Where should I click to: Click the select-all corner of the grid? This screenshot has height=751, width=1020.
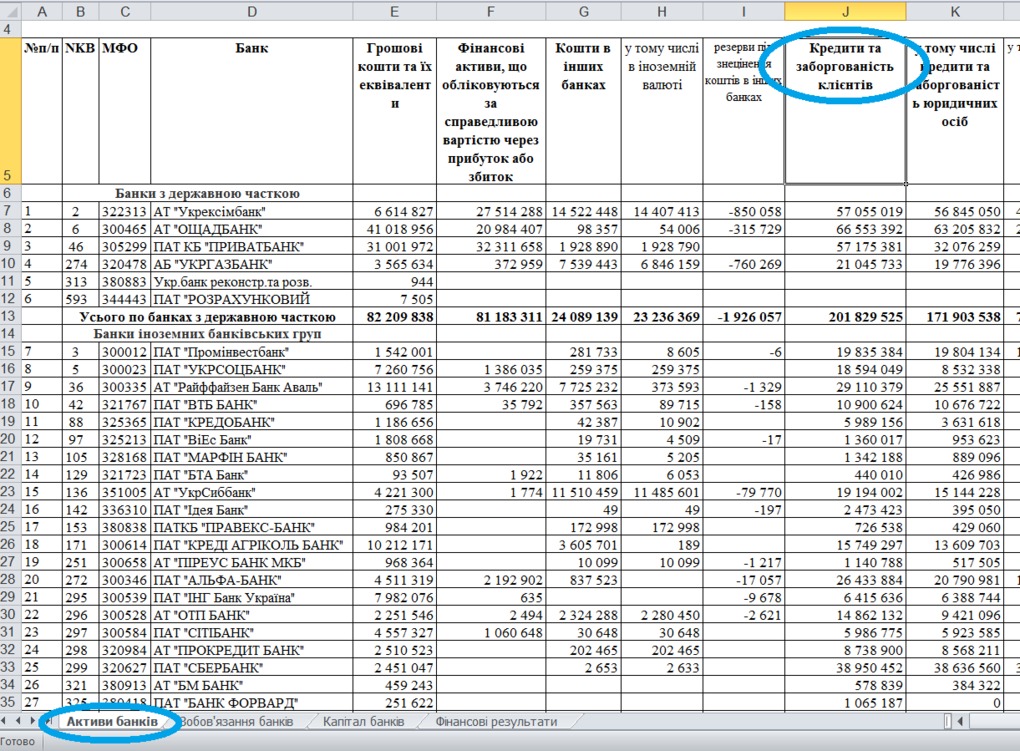10,10
